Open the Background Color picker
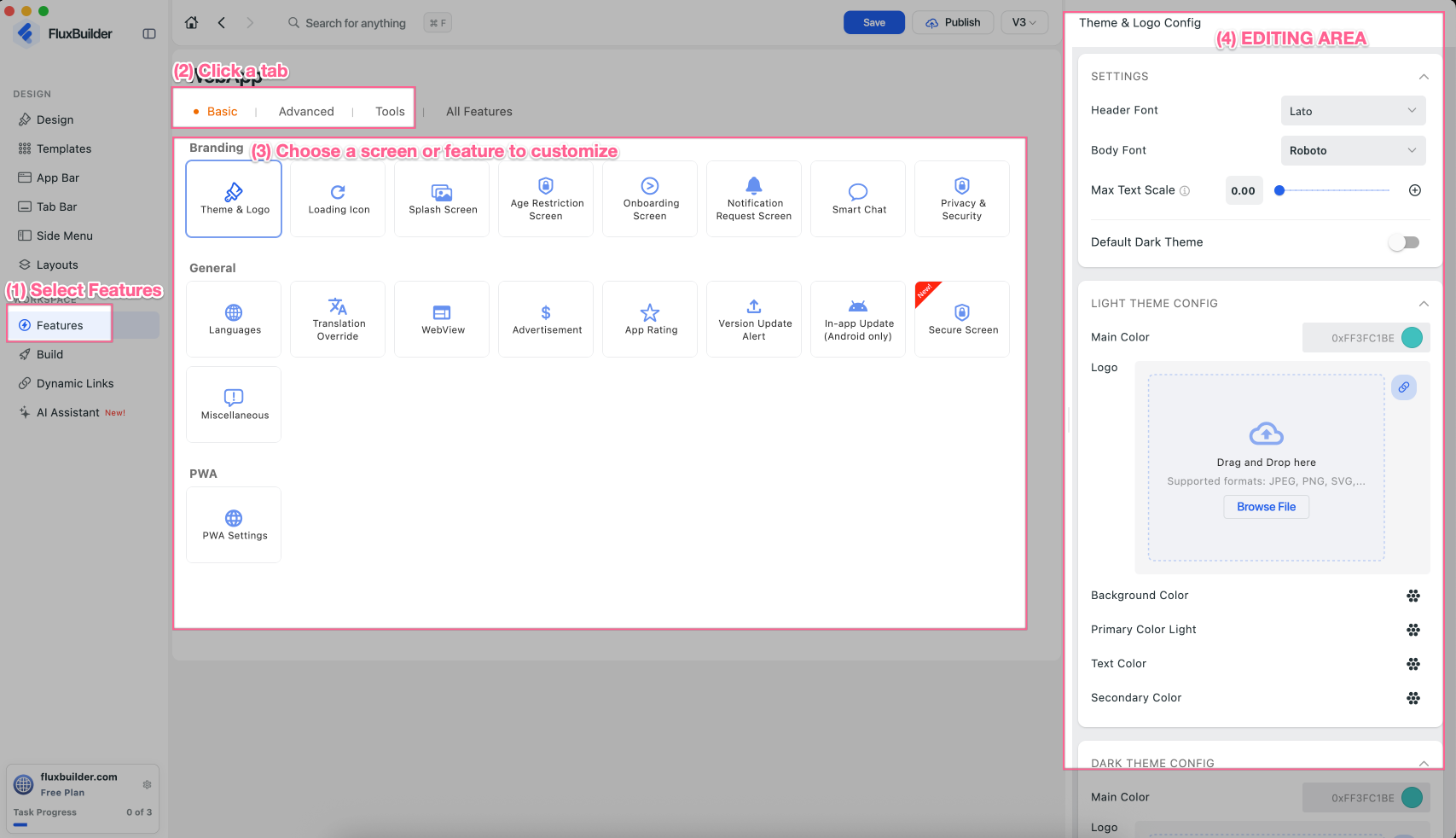1456x838 pixels. tap(1413, 596)
